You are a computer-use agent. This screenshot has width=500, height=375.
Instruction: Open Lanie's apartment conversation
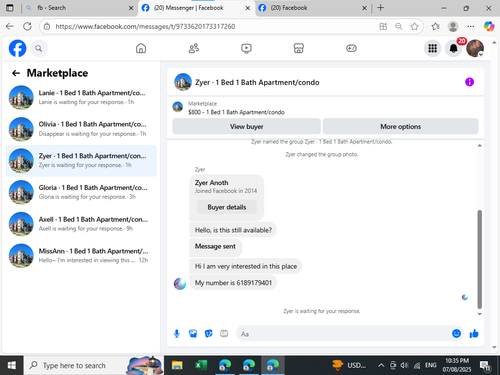click(x=81, y=97)
